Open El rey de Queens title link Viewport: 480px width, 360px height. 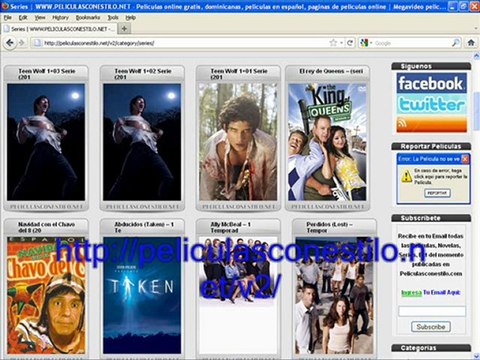[x=331, y=71]
